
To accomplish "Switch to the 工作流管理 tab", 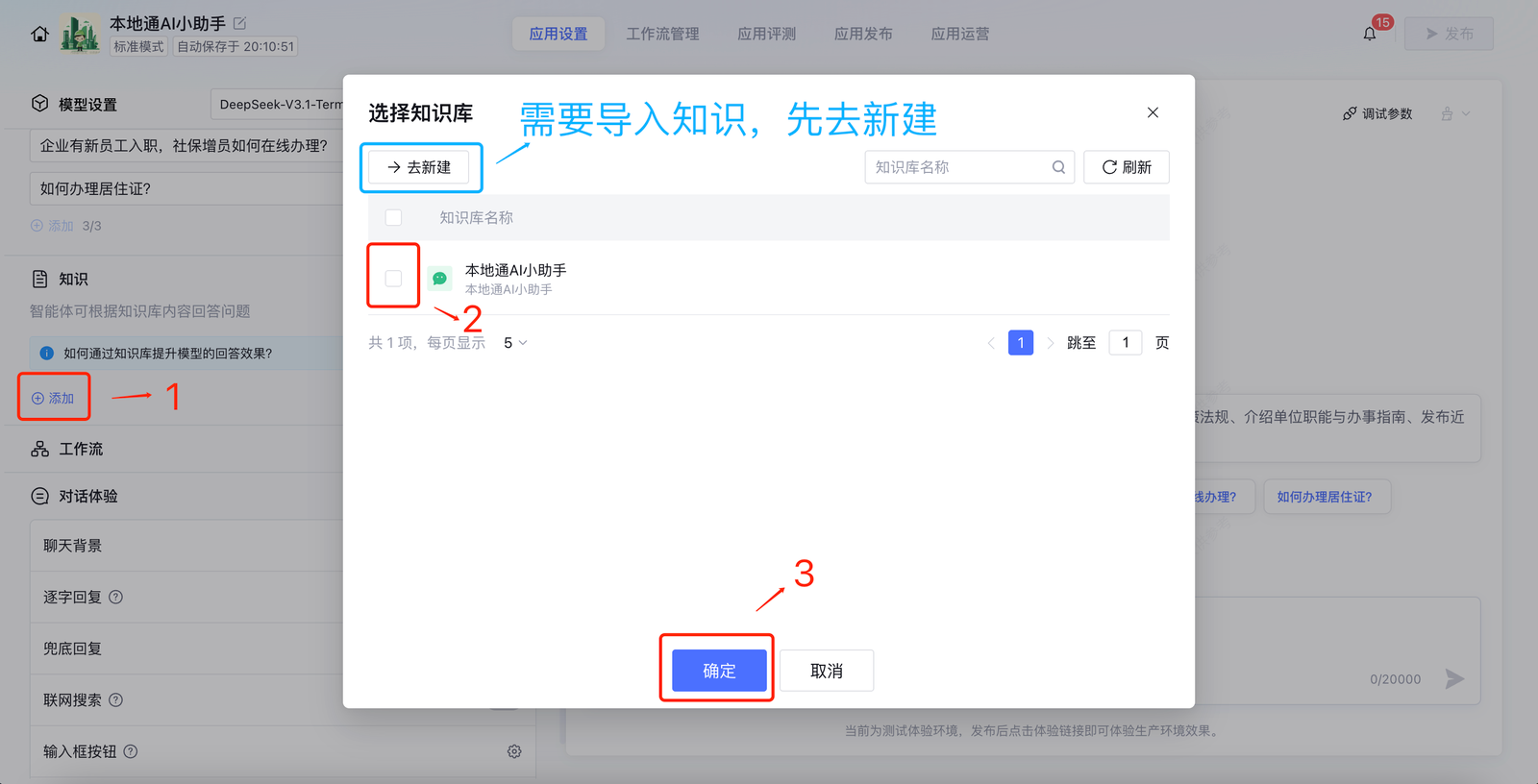I will click(x=662, y=34).
